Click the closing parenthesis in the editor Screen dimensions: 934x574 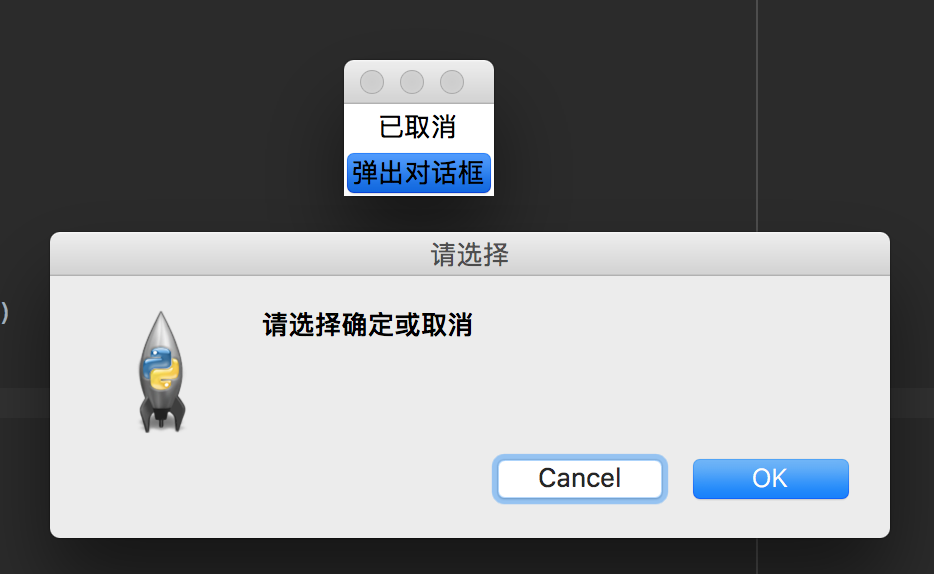5,312
